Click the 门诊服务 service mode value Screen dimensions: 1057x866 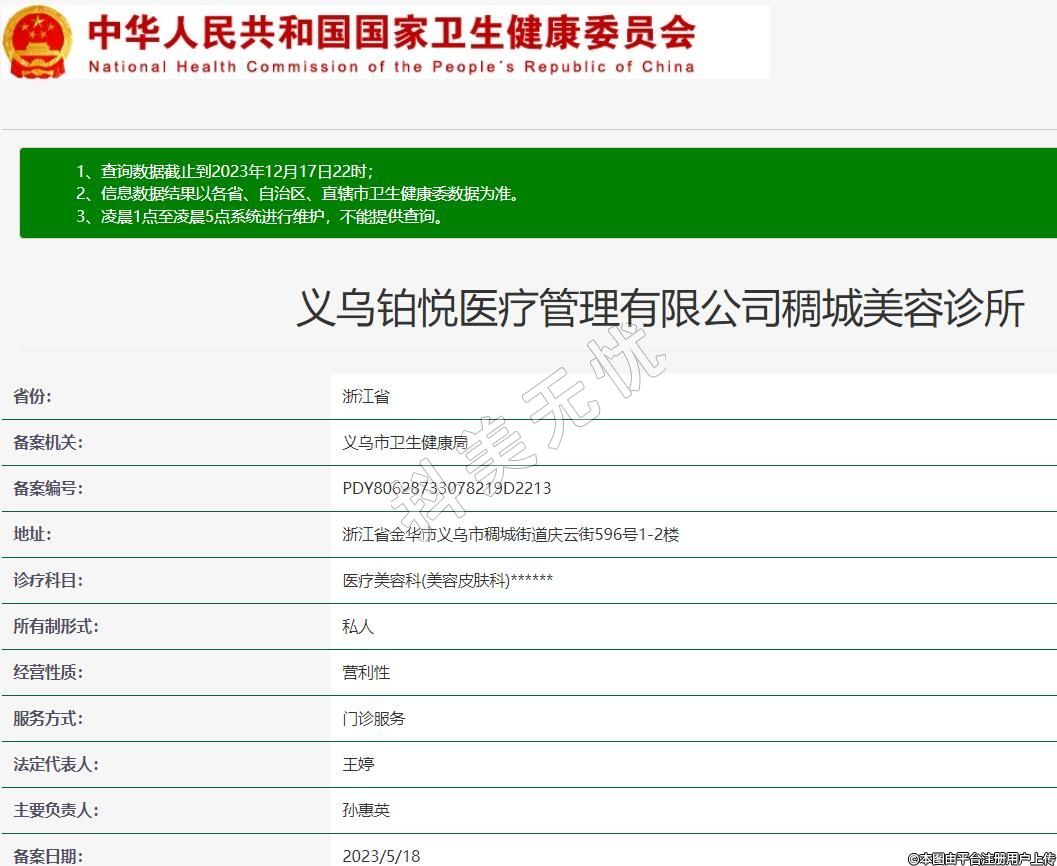pyautogui.click(x=374, y=719)
